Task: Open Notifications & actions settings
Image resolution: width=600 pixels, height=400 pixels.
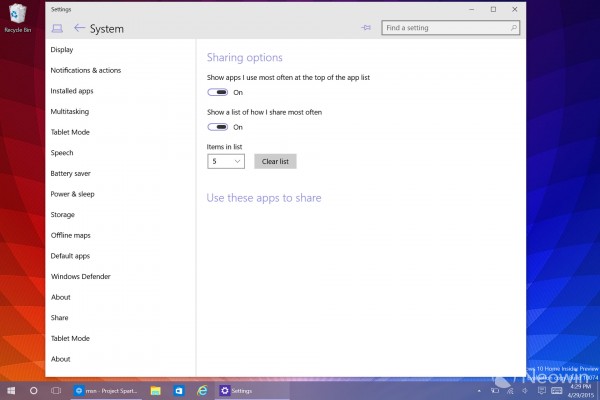Action: [x=86, y=70]
